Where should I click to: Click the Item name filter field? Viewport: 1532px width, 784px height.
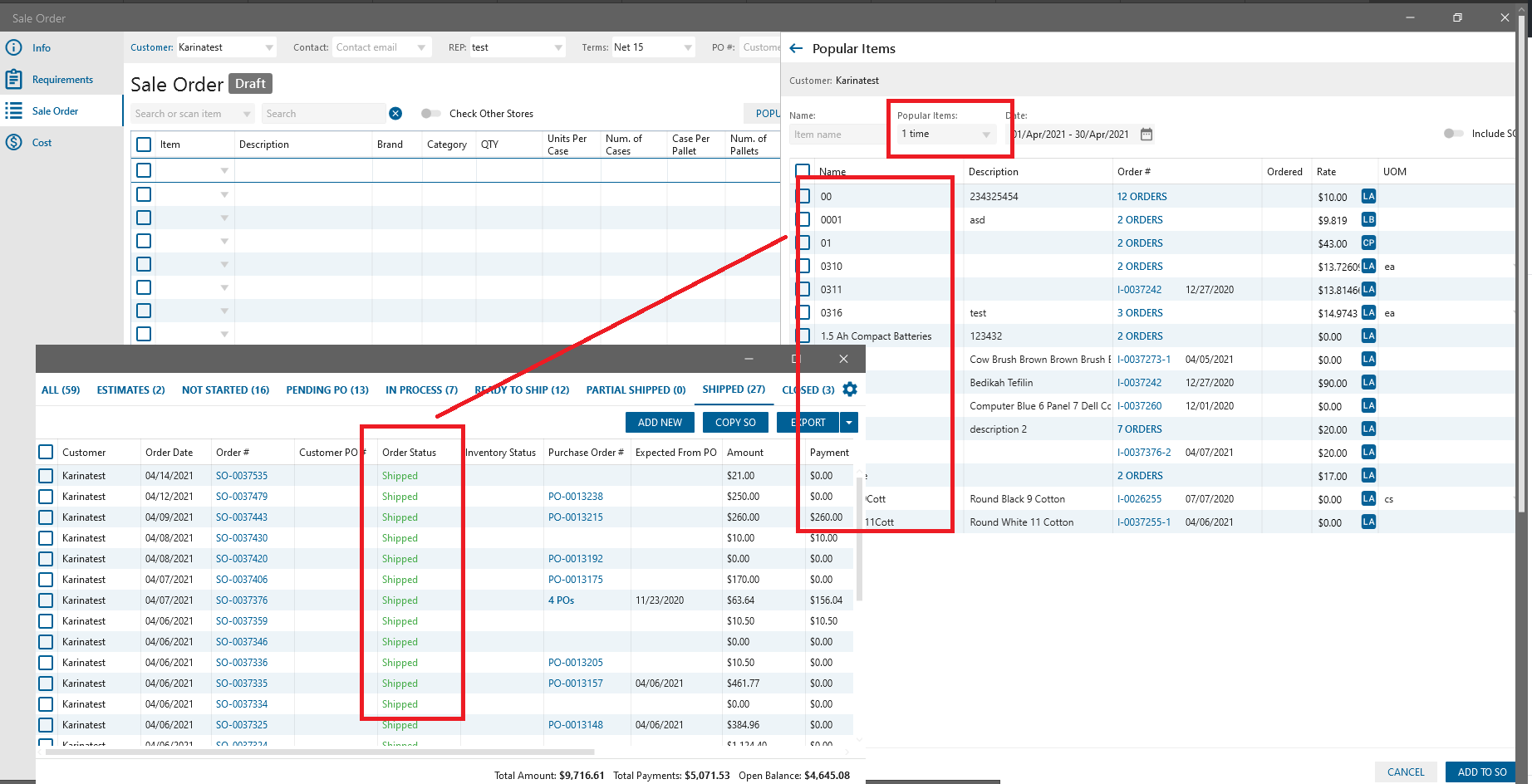point(837,134)
